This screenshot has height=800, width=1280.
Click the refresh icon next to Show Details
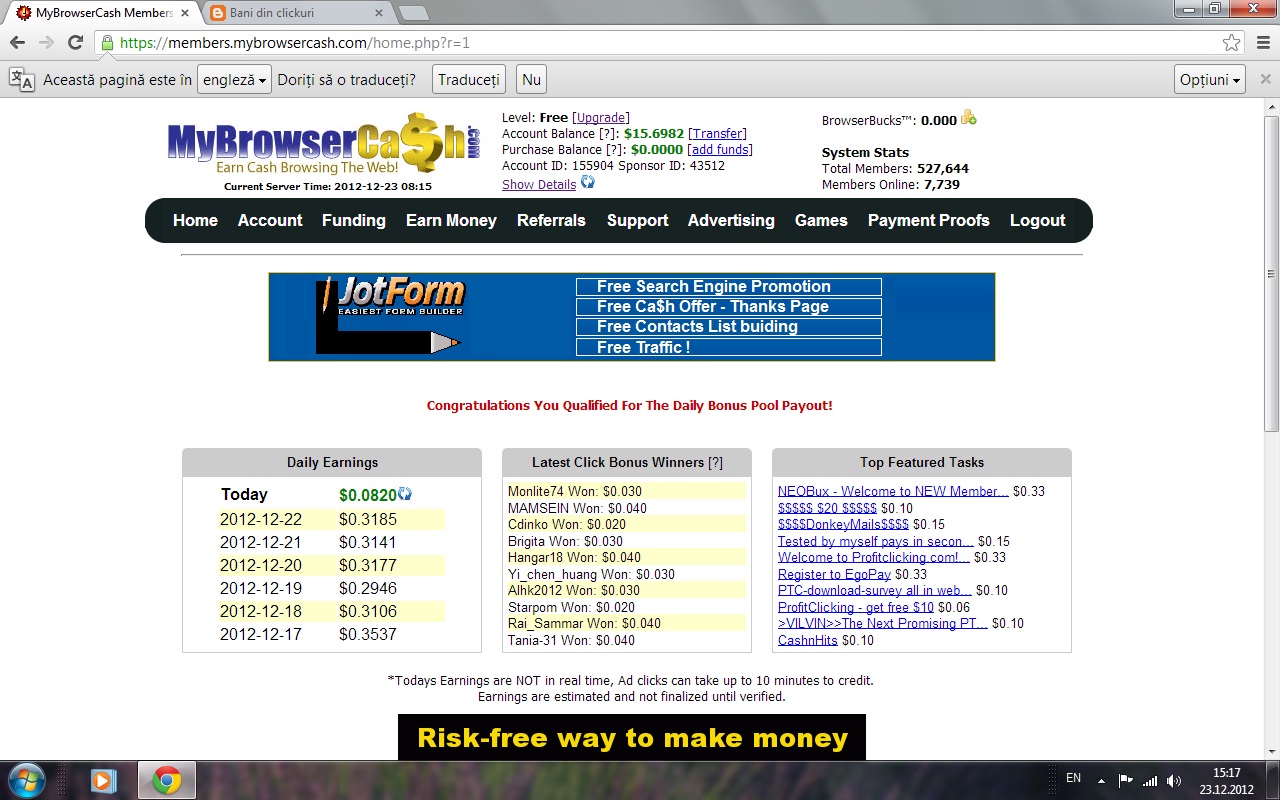pos(587,184)
